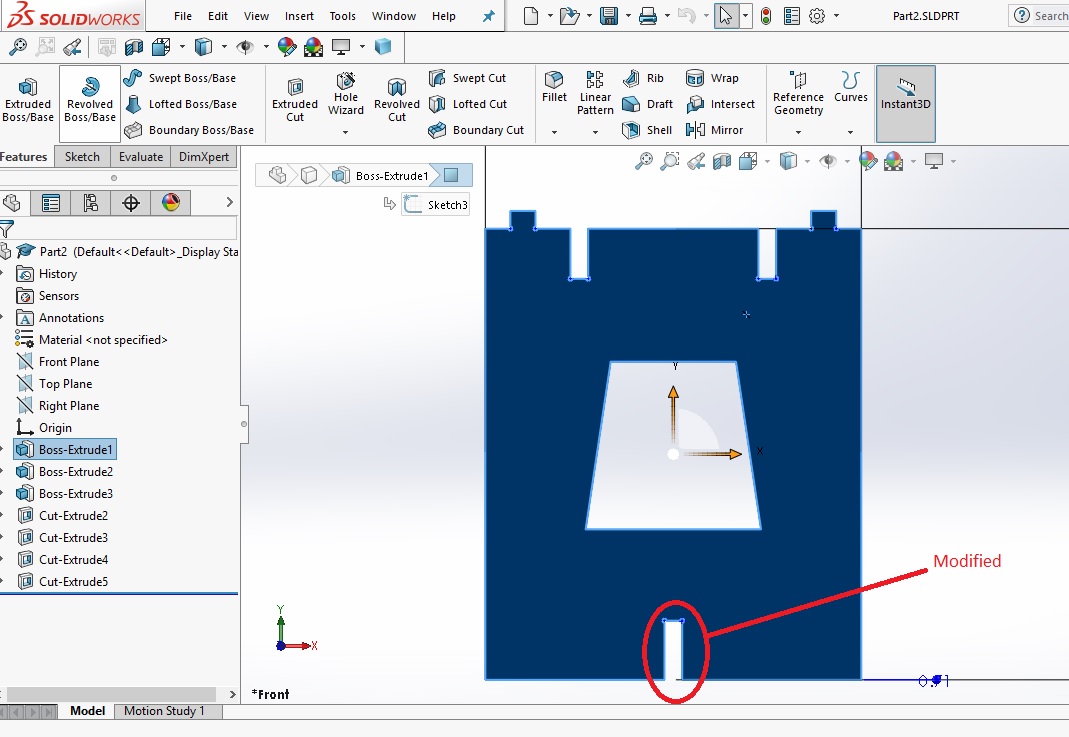Open the Hole Wizard tool
The width and height of the screenshot is (1069, 737).
coord(346,94)
